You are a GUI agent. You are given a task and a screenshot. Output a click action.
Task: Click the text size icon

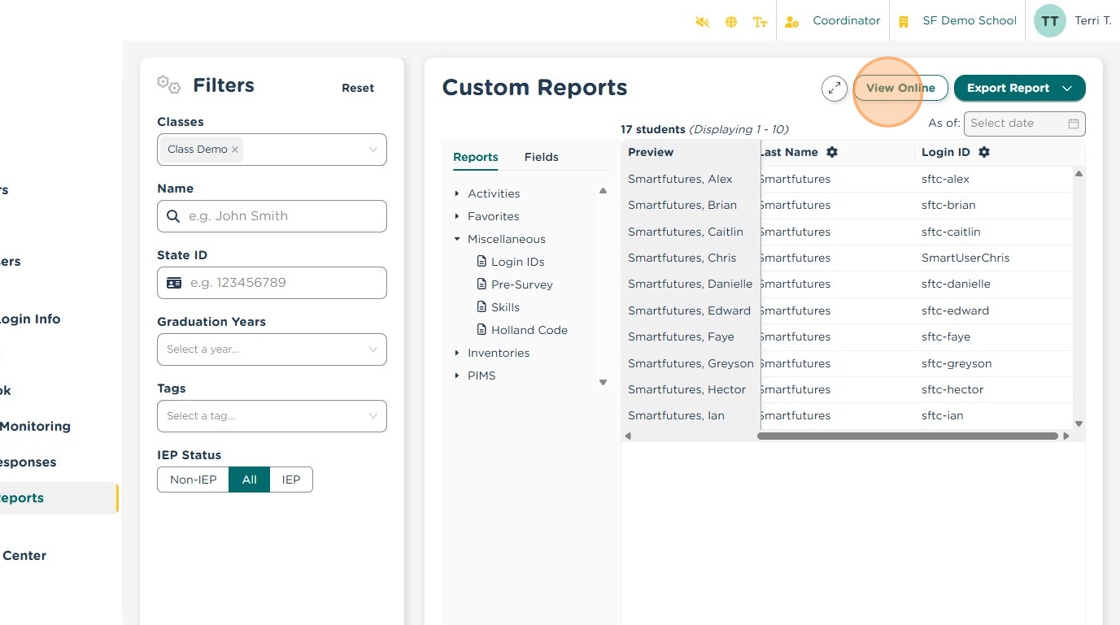pos(760,22)
